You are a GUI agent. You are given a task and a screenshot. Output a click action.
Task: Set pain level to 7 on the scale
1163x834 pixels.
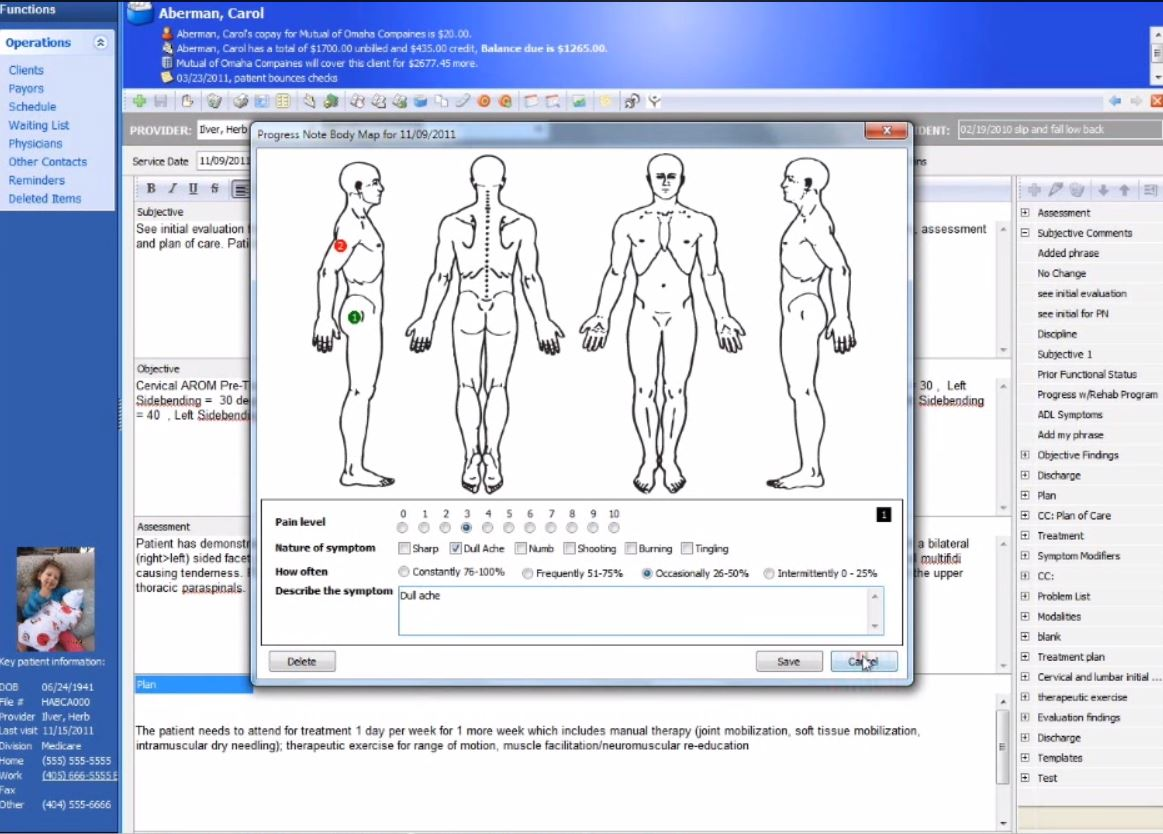(551, 527)
